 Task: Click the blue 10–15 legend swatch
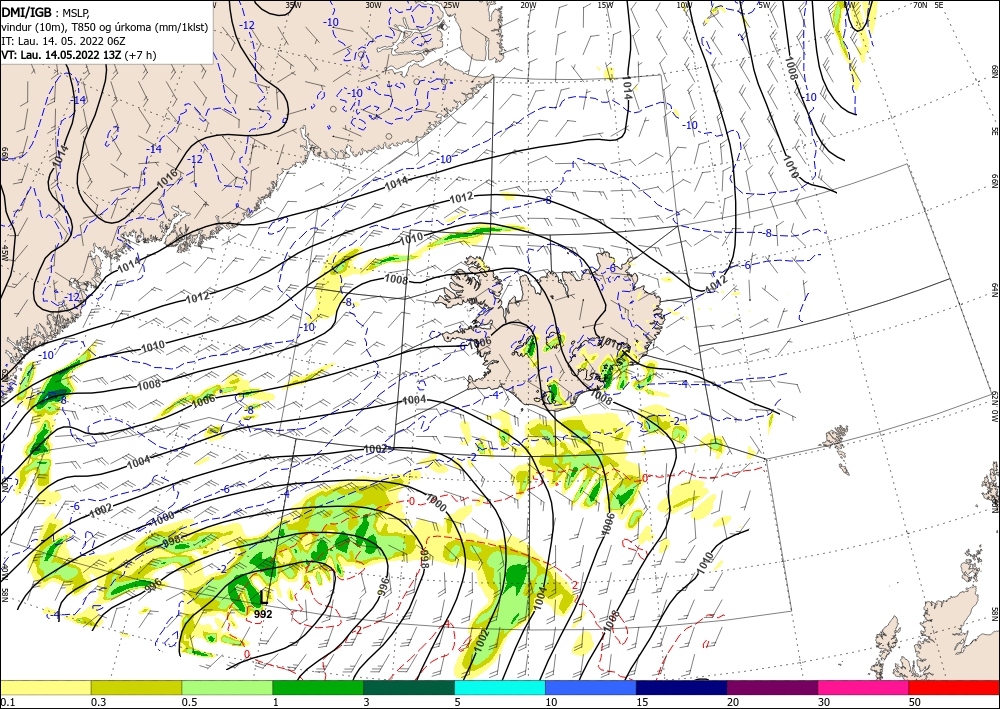(591, 688)
